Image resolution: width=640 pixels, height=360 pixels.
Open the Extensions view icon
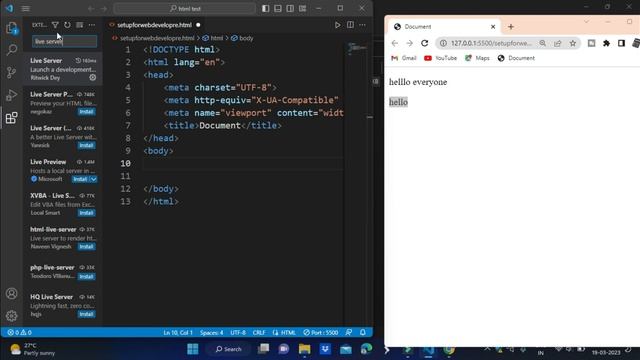click(x=11, y=118)
